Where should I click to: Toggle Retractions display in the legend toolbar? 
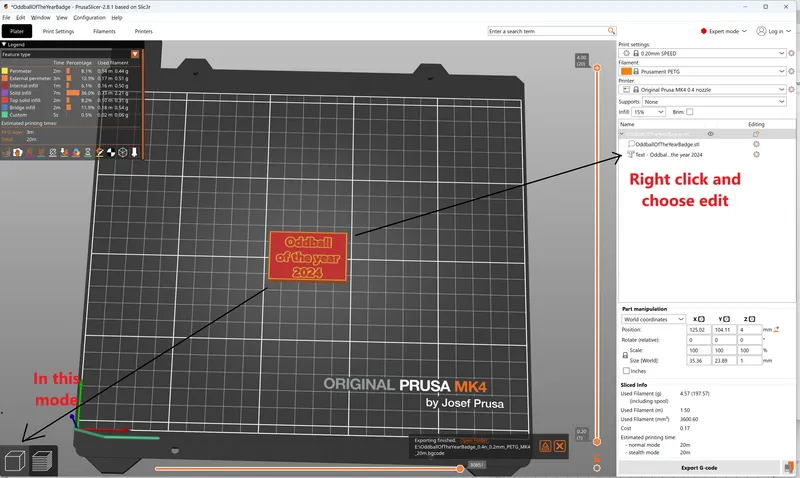click(x=30, y=153)
